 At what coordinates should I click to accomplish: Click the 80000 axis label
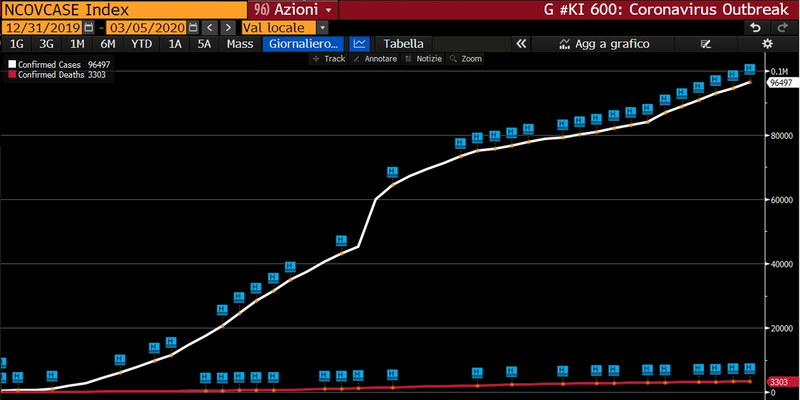coord(782,135)
